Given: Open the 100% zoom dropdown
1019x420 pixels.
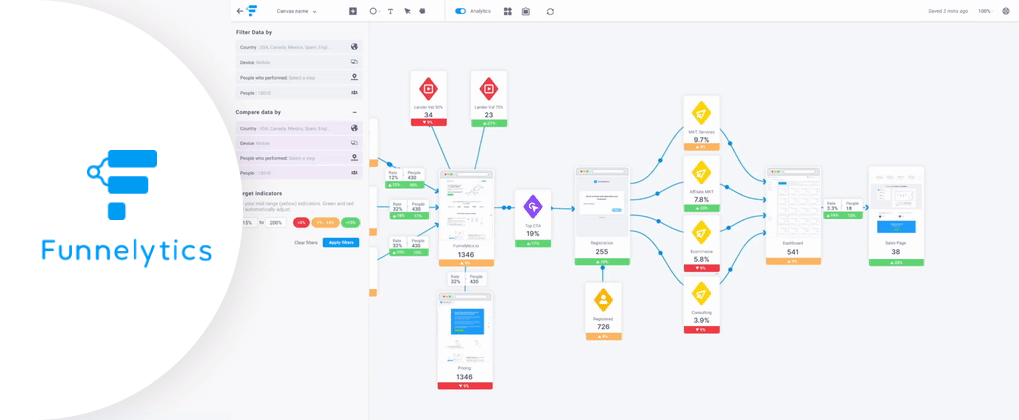Looking at the screenshot, I should pos(986,11).
